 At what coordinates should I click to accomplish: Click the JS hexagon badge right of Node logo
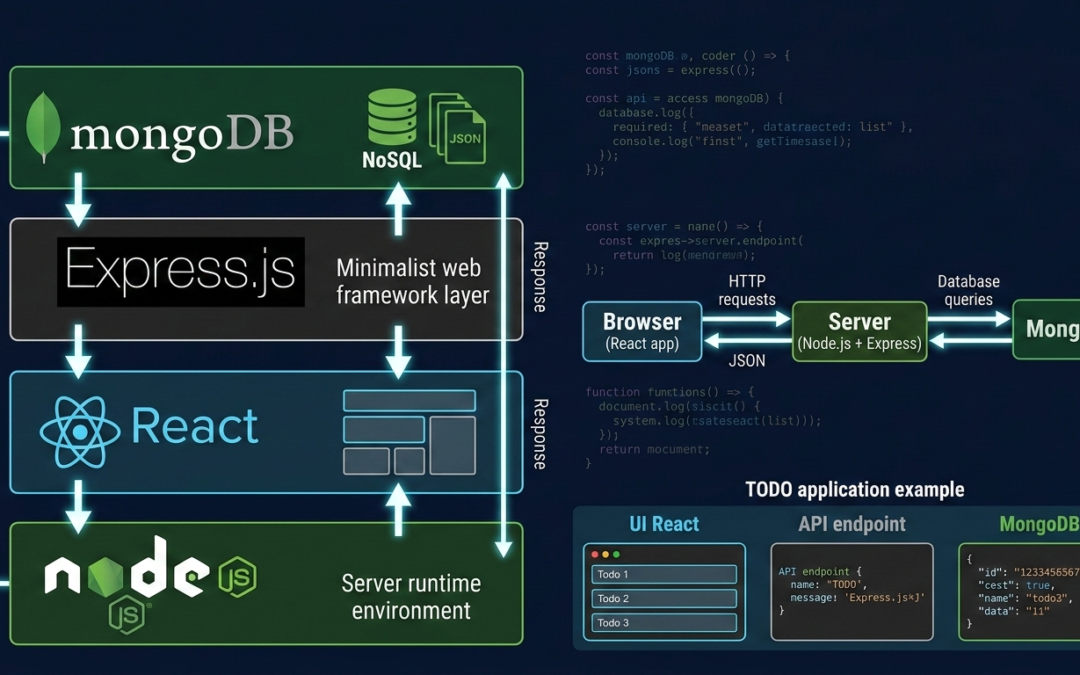[x=237, y=576]
